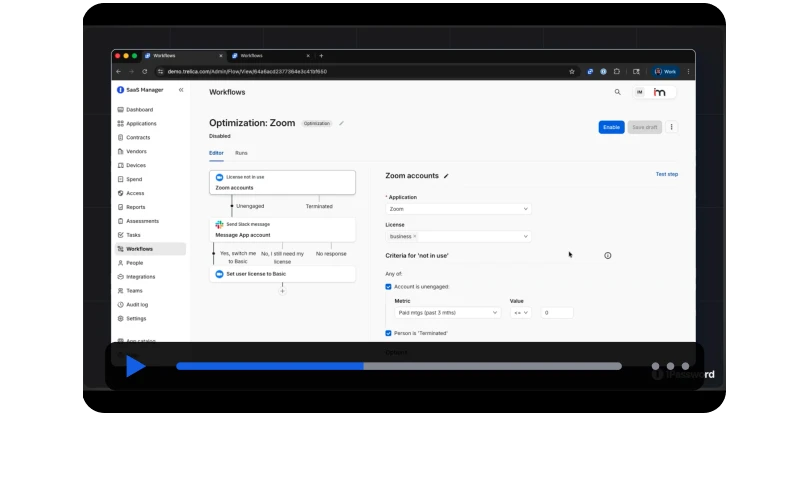
Task: Open the 1Password extension icon
Action: click(x=603, y=72)
